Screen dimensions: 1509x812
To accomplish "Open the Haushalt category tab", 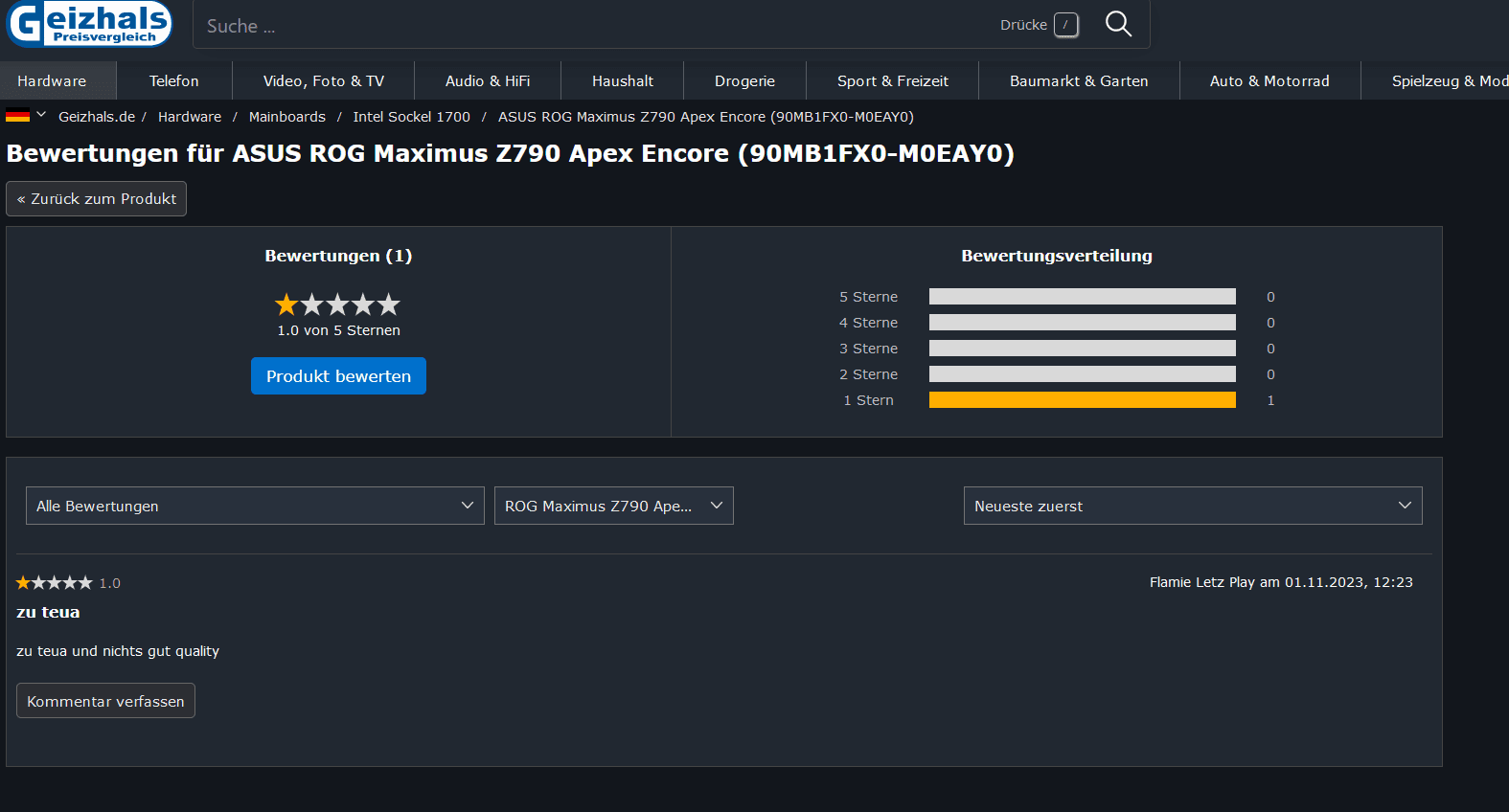I will [x=623, y=81].
